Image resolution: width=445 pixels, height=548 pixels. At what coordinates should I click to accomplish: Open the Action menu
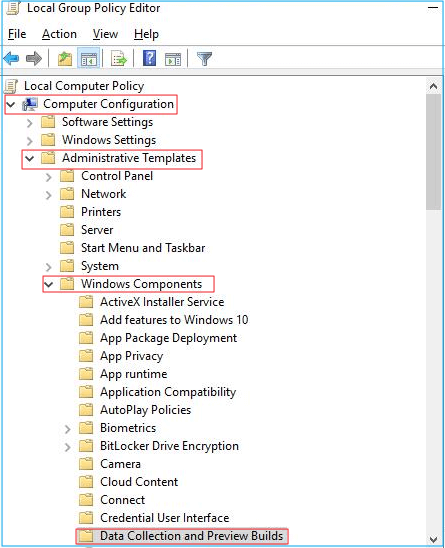tap(59, 34)
